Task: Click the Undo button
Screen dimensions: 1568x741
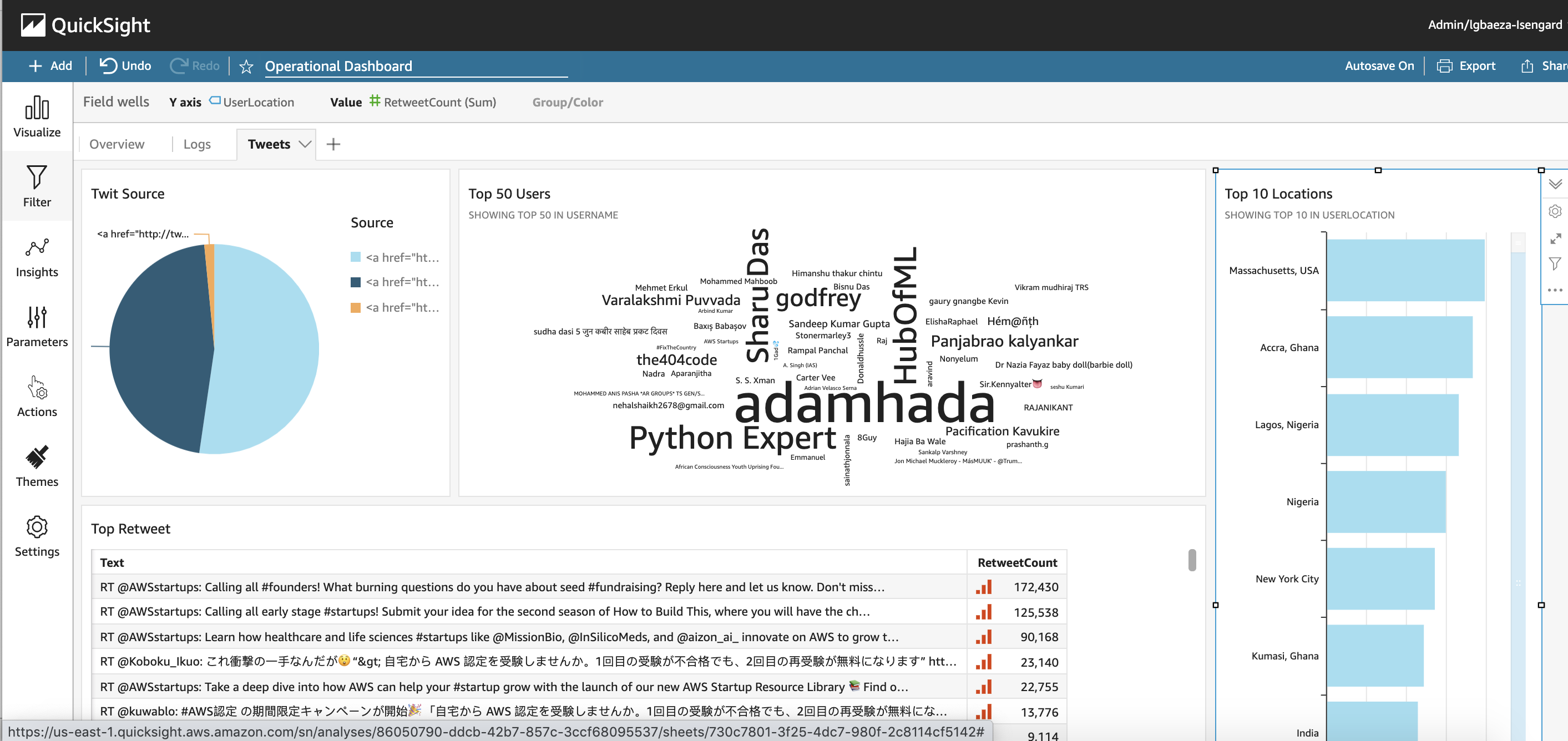Action: tap(125, 65)
